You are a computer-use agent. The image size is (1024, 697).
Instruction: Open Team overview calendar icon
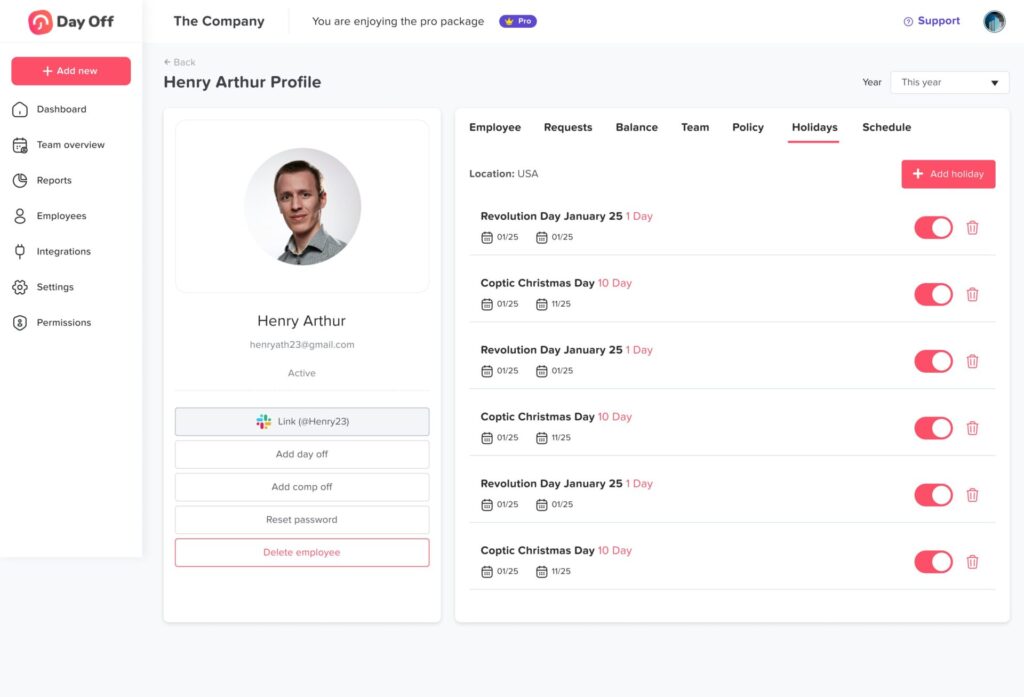(x=19, y=145)
